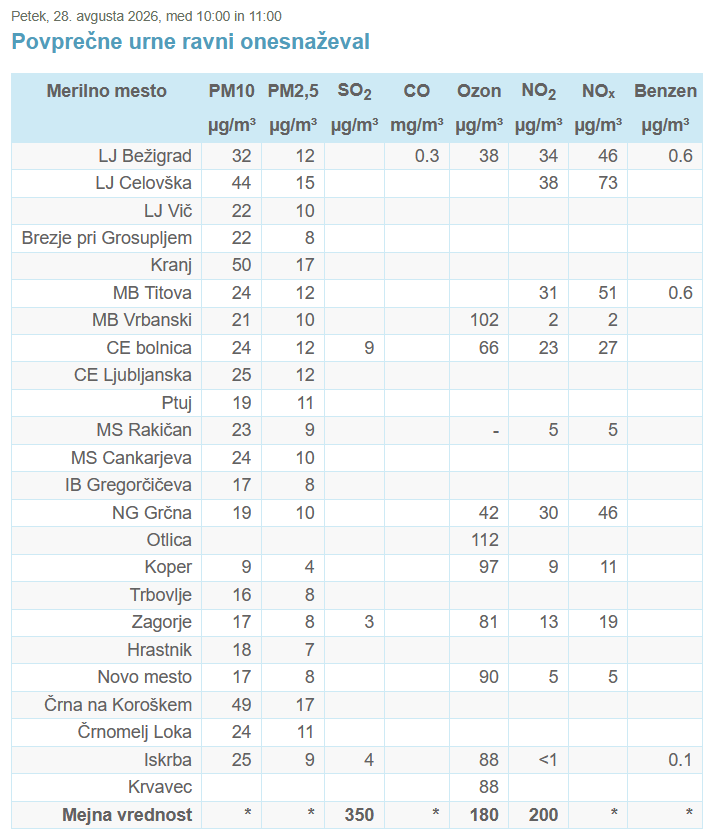Select the CE bolnica SO2 value 9
The height and width of the screenshot is (834, 706).
tap(369, 348)
